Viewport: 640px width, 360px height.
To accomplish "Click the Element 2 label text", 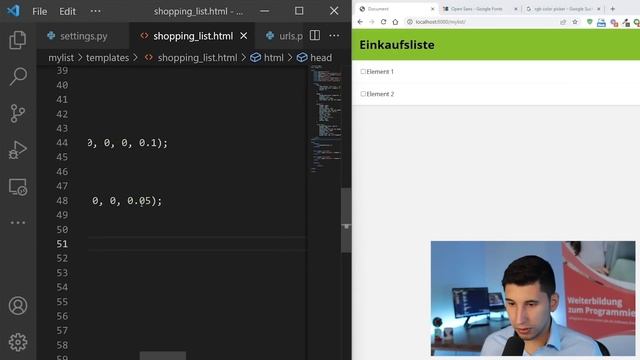I will pos(380,94).
